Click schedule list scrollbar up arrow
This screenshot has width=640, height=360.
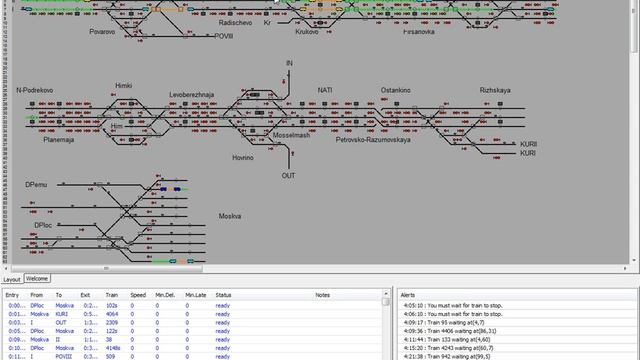coord(386,294)
